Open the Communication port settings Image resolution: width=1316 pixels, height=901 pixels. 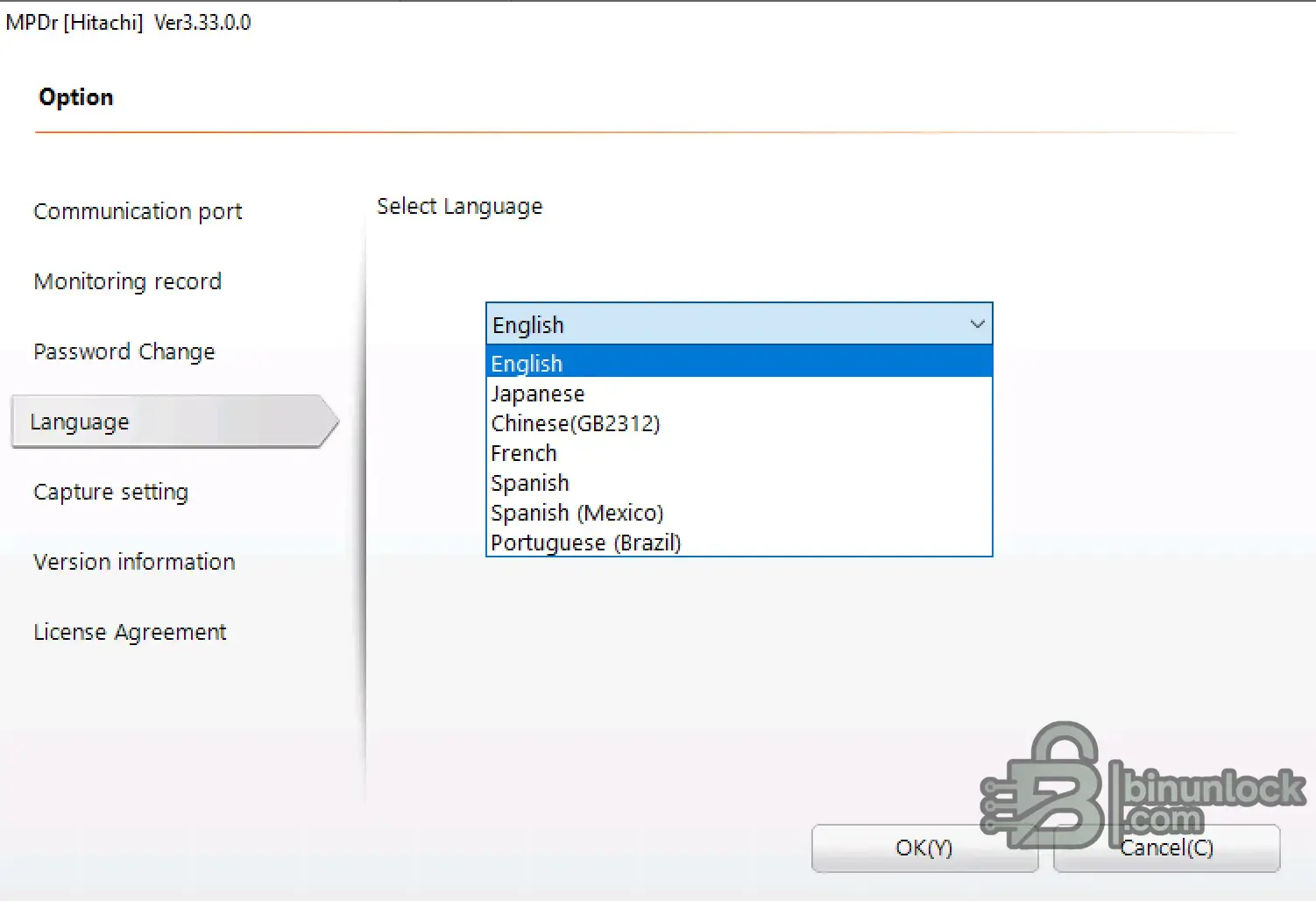click(138, 212)
